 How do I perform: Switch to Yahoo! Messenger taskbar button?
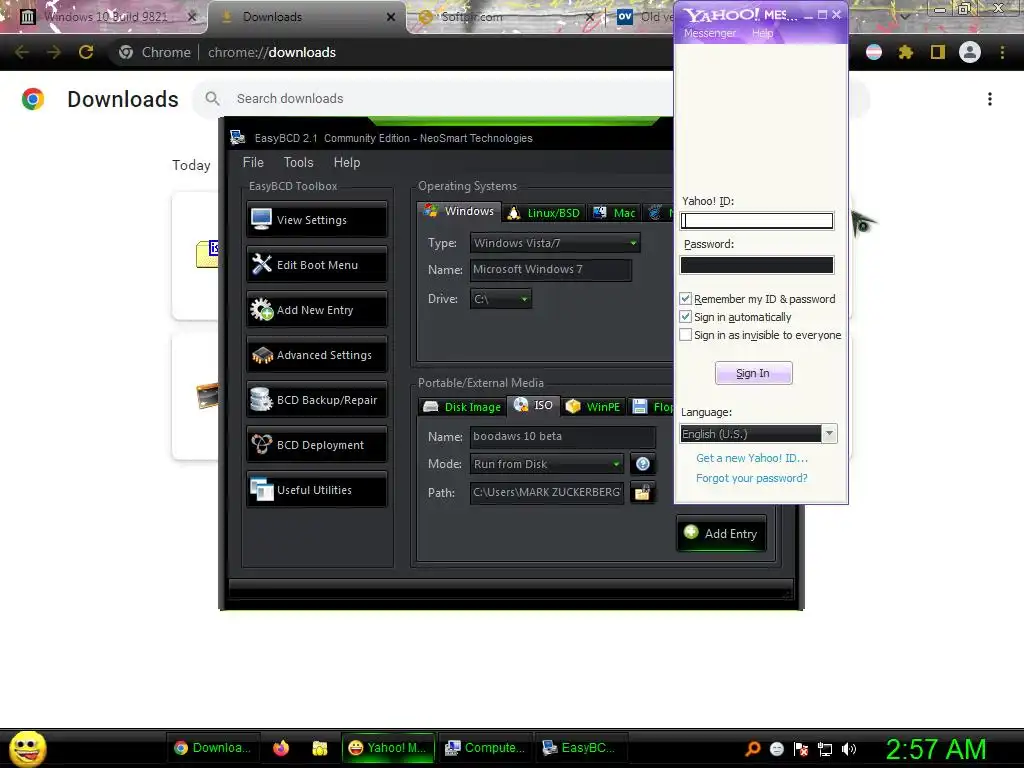pos(387,748)
